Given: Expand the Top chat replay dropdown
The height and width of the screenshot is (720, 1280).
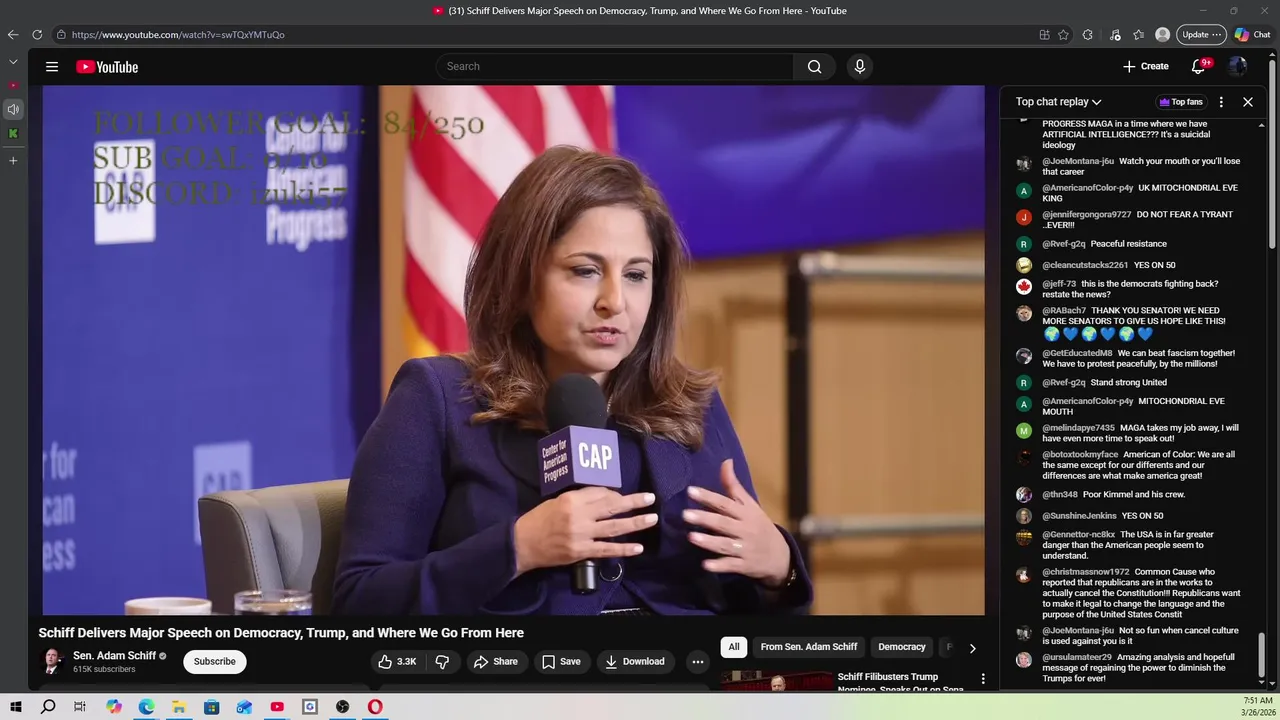Looking at the screenshot, I should [x=1058, y=102].
